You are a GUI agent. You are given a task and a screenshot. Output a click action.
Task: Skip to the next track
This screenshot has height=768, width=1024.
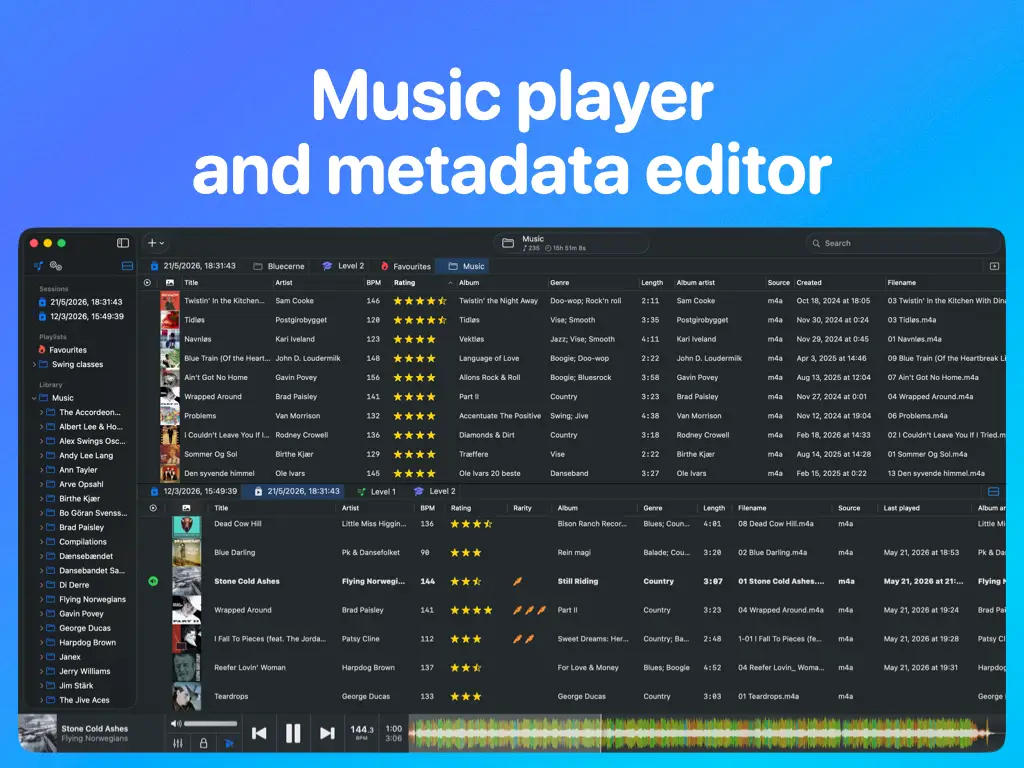[x=327, y=733]
